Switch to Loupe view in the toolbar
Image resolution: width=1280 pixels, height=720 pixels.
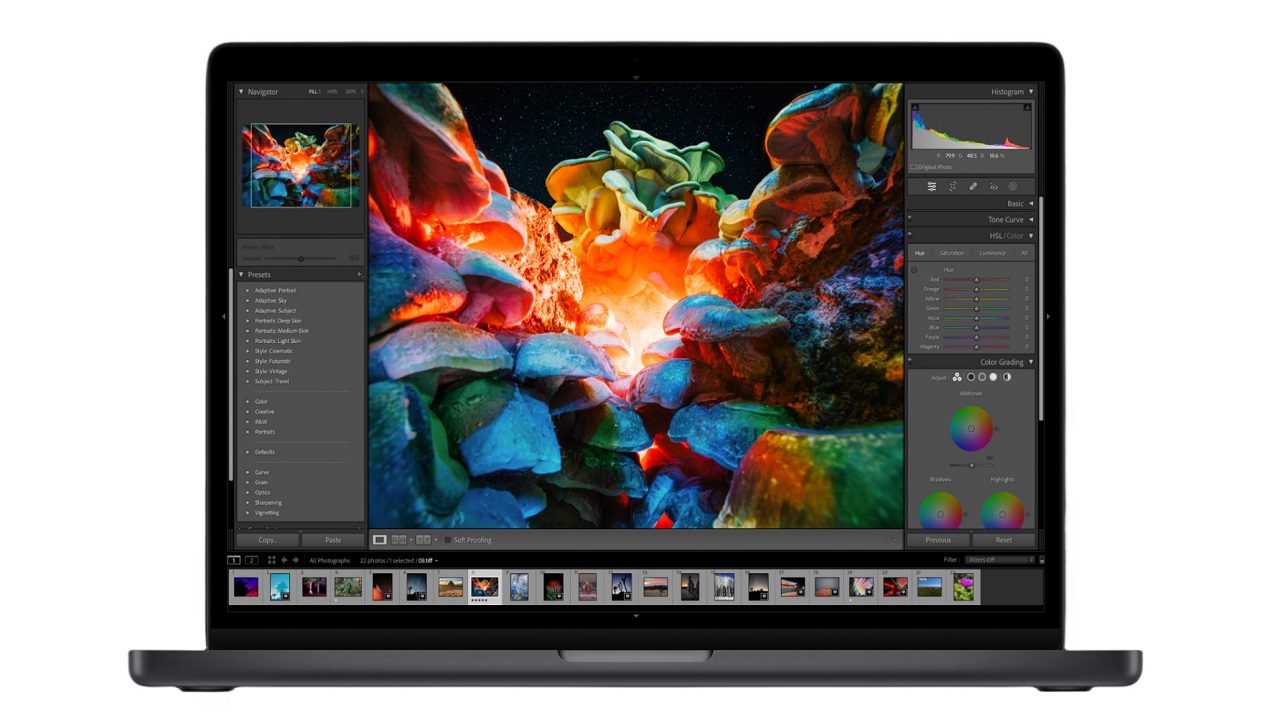[x=380, y=540]
